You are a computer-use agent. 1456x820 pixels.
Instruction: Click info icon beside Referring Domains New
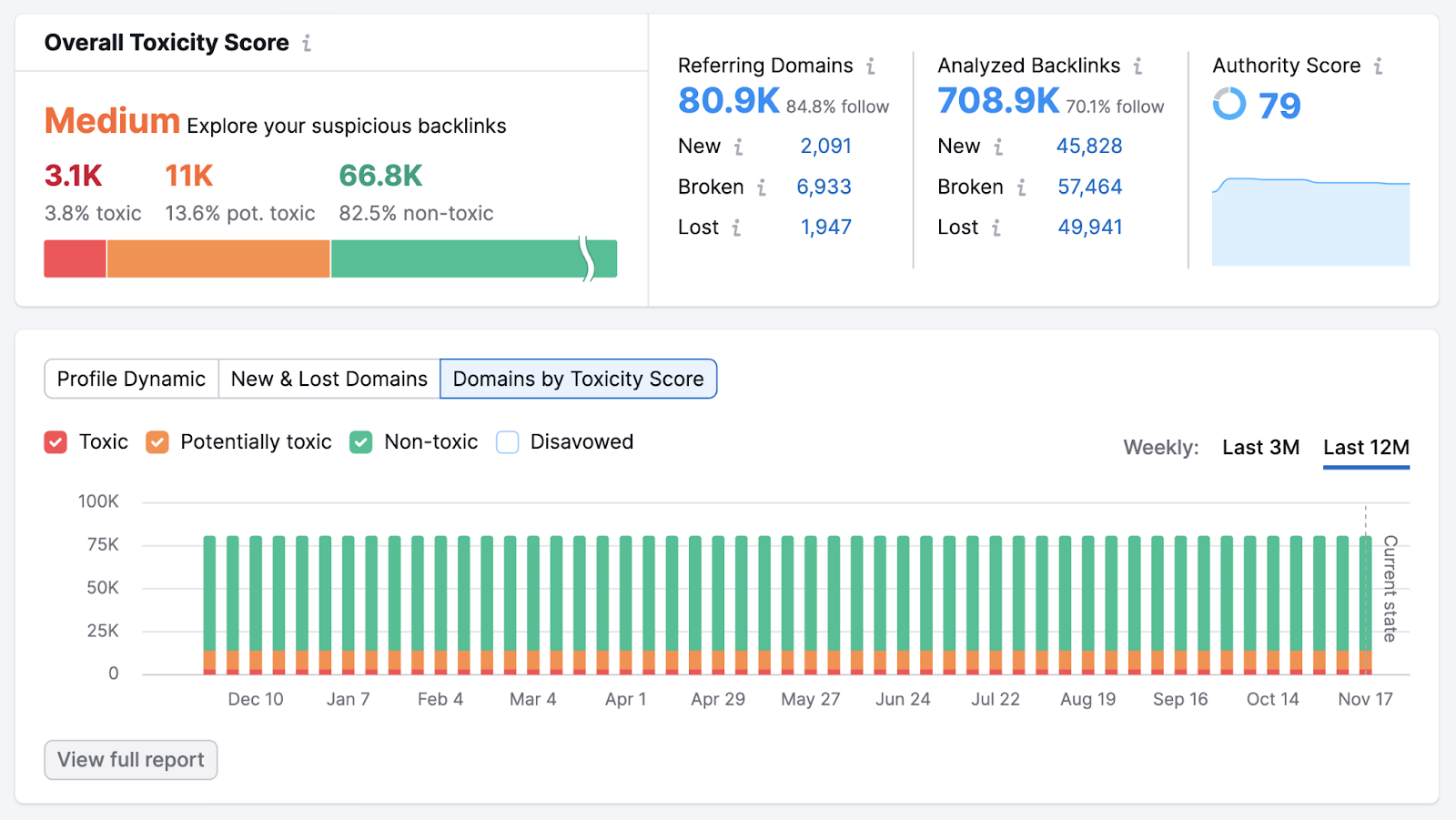738,147
